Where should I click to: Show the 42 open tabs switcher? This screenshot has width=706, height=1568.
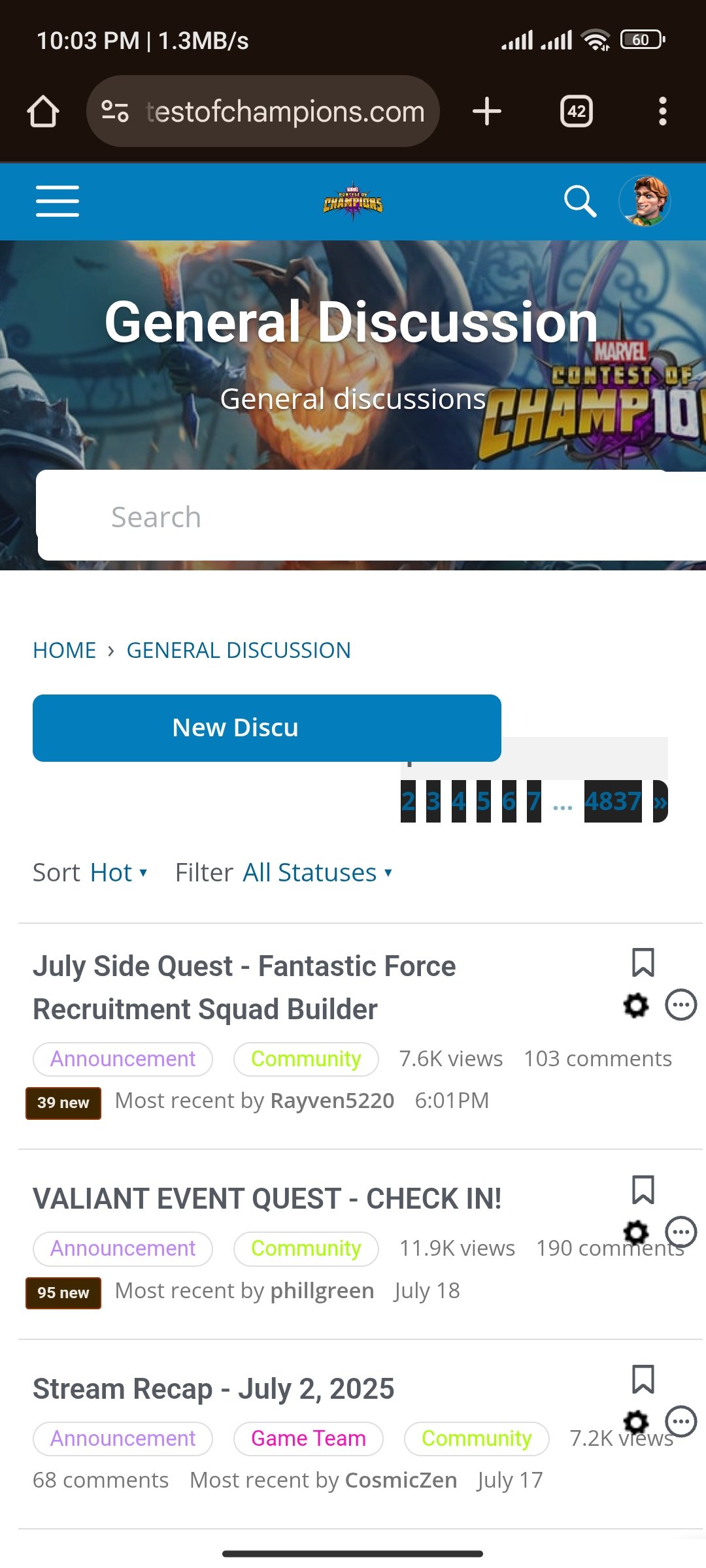tap(577, 111)
